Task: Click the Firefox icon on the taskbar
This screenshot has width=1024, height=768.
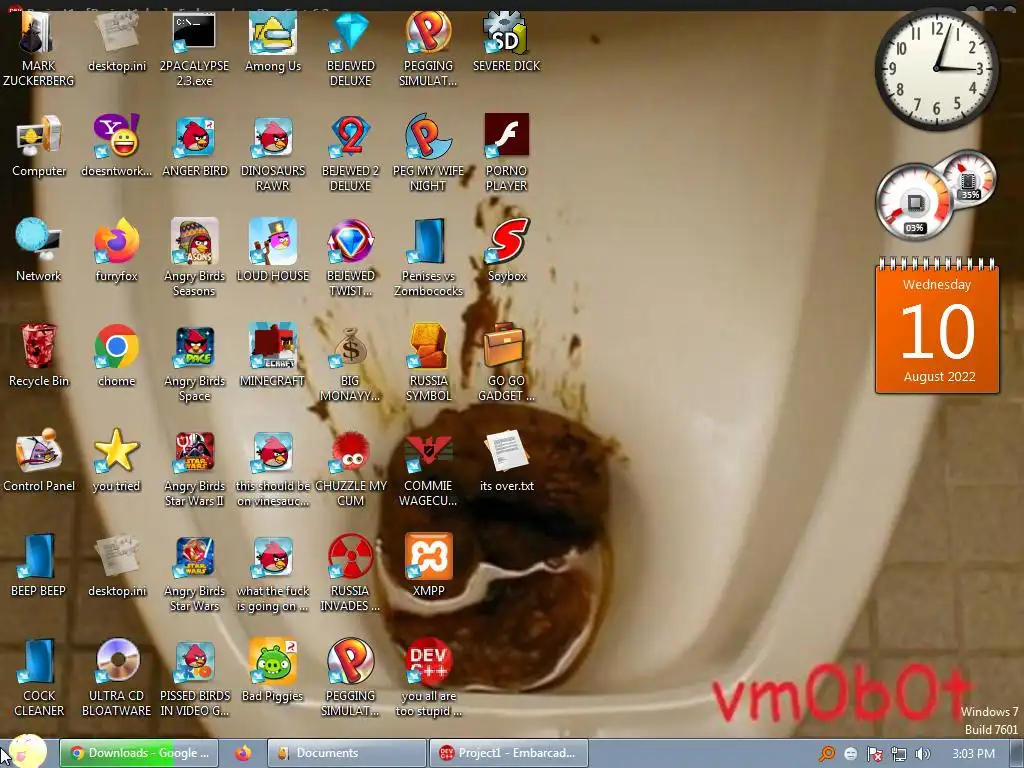Action: click(243, 753)
